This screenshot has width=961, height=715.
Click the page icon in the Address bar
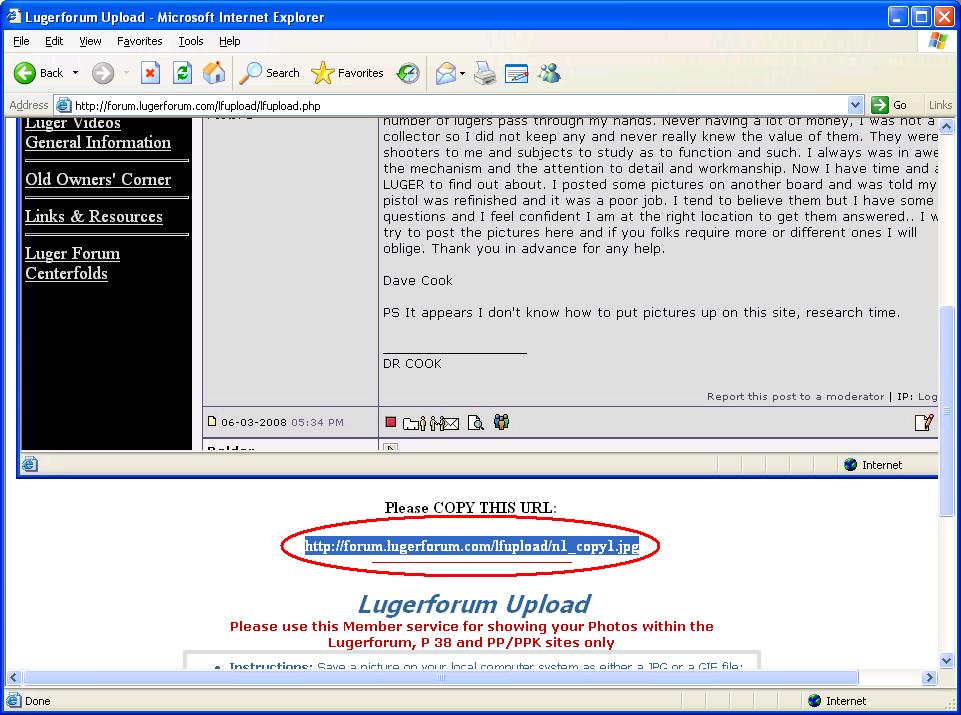[63, 105]
